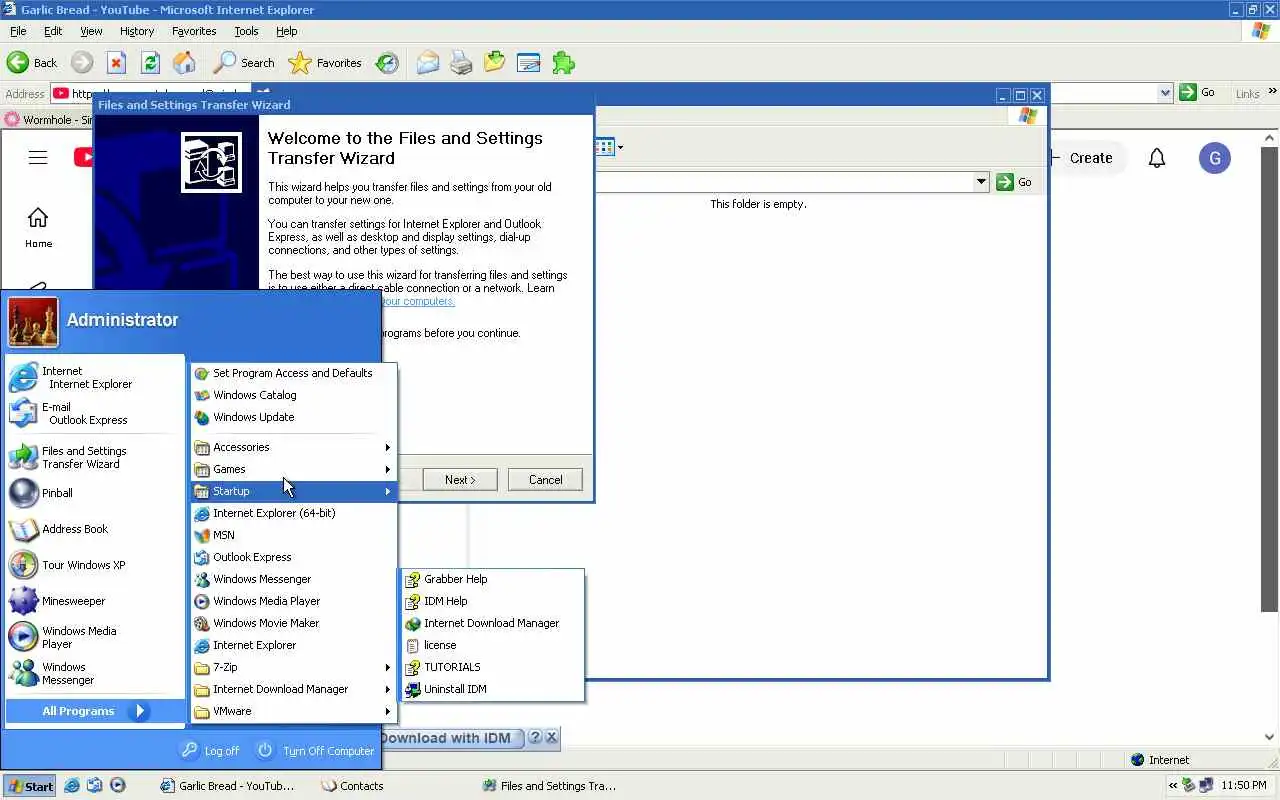
Task: Click Uninstall IDM
Action: pos(492,689)
